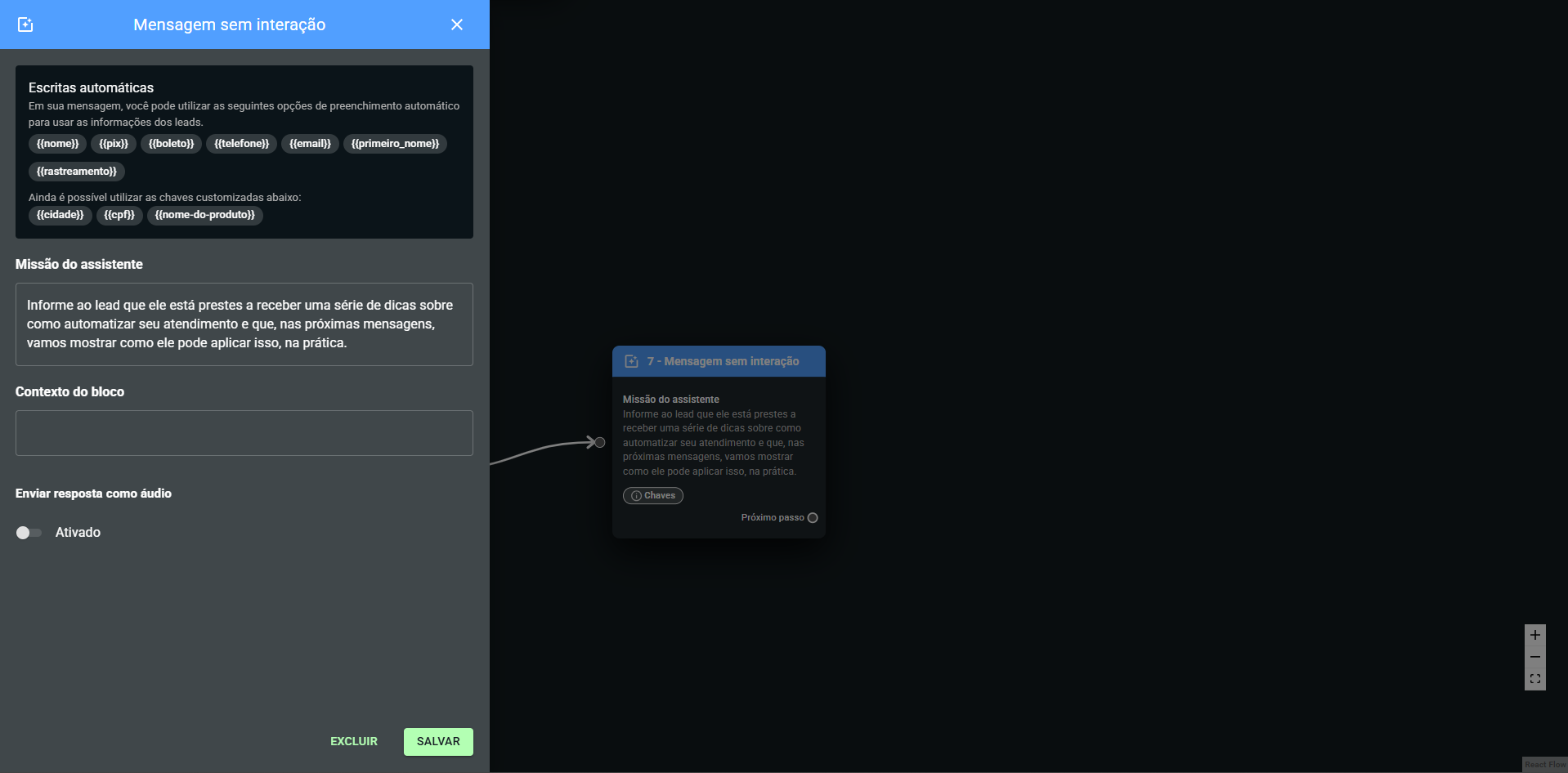
Task: Save the block with SALVAR
Action: pos(438,741)
